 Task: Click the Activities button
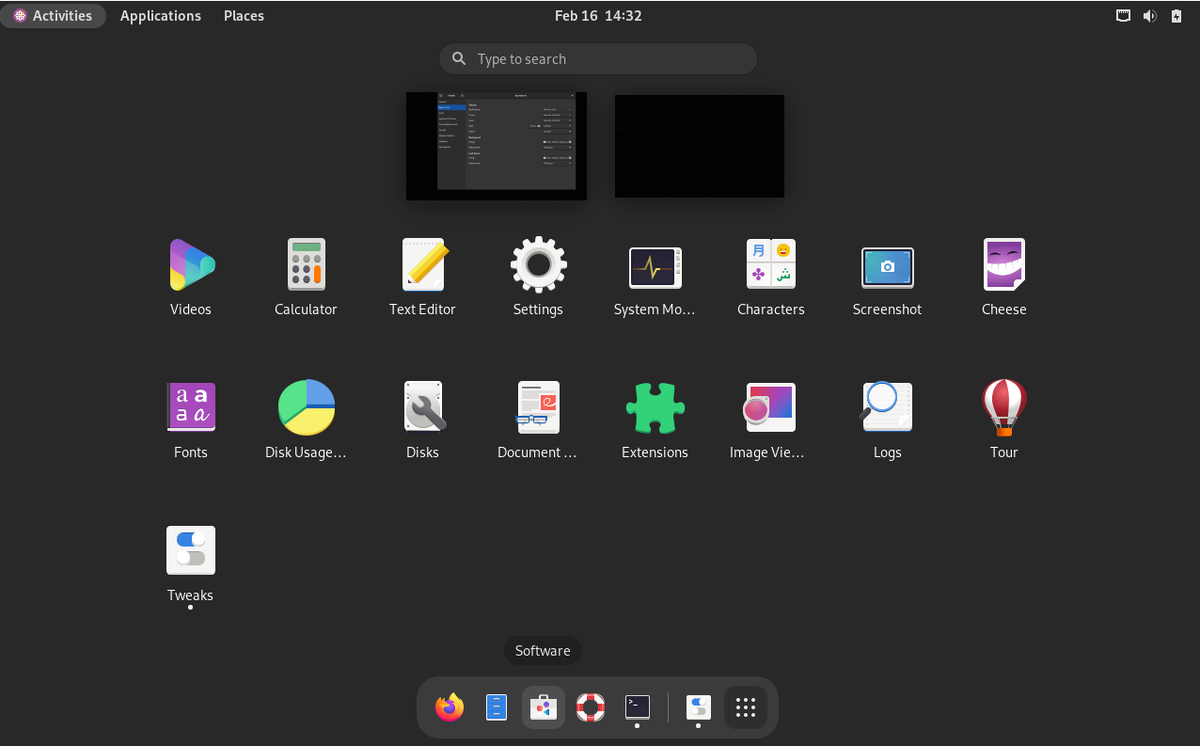(53, 15)
